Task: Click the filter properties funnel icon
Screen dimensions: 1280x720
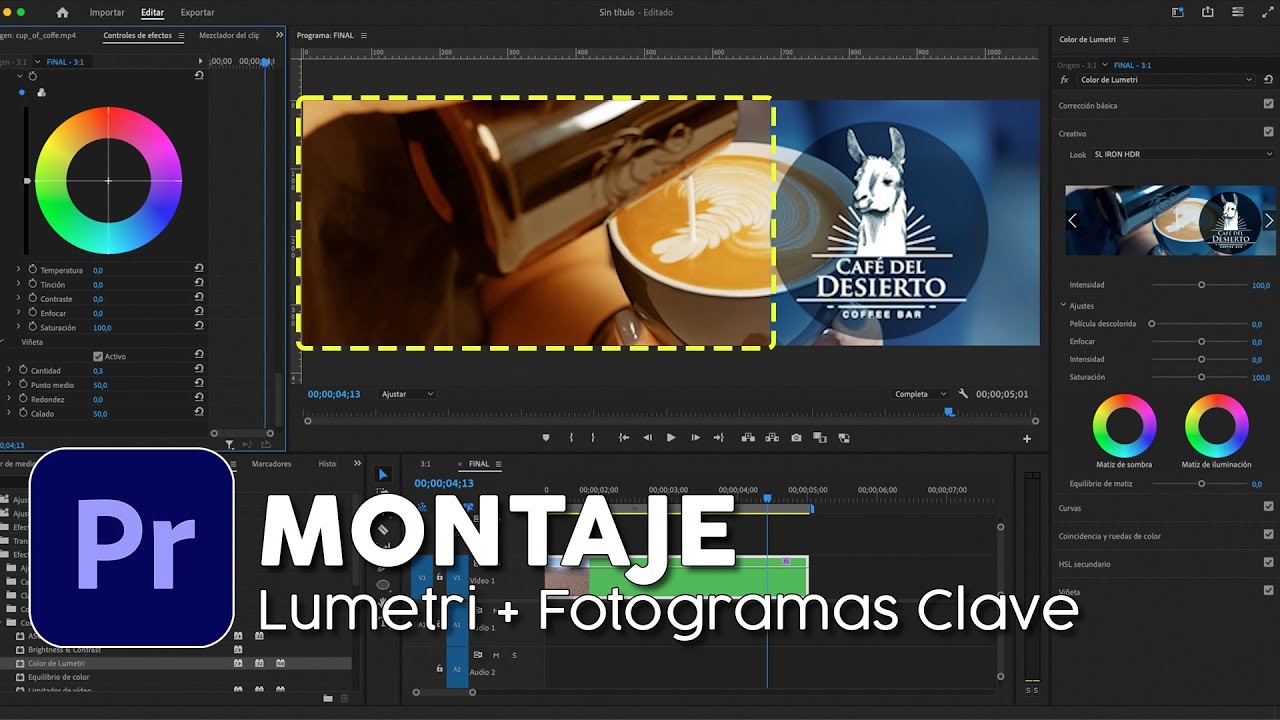Action: [229, 444]
